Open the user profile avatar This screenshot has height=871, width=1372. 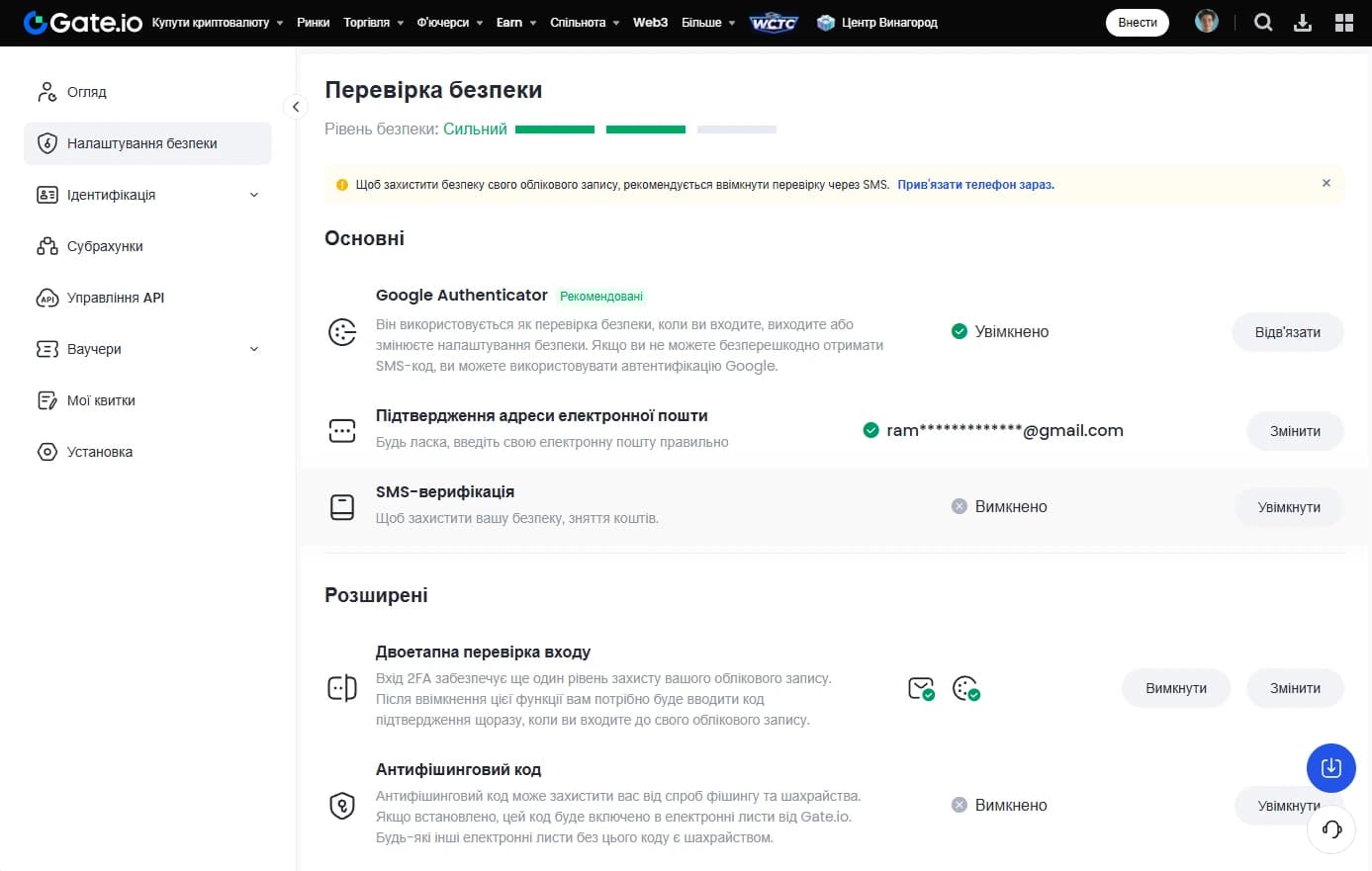pos(1207,21)
